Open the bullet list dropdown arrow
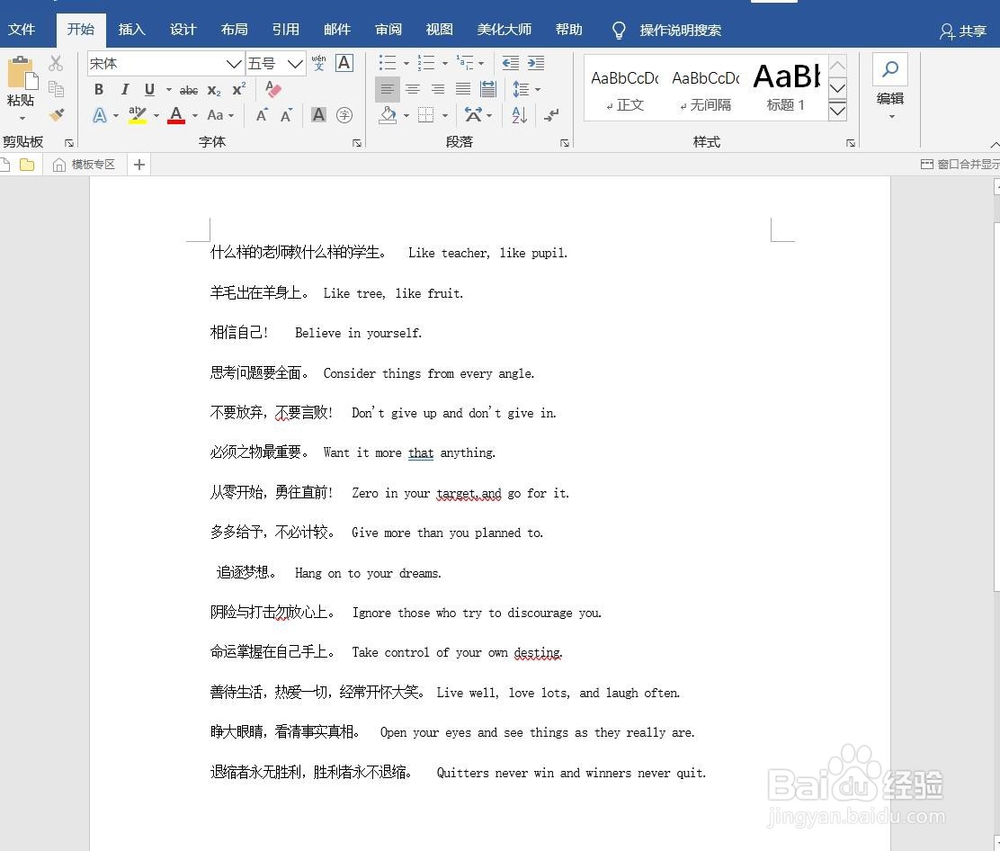The width and height of the screenshot is (1000, 851). (x=406, y=63)
